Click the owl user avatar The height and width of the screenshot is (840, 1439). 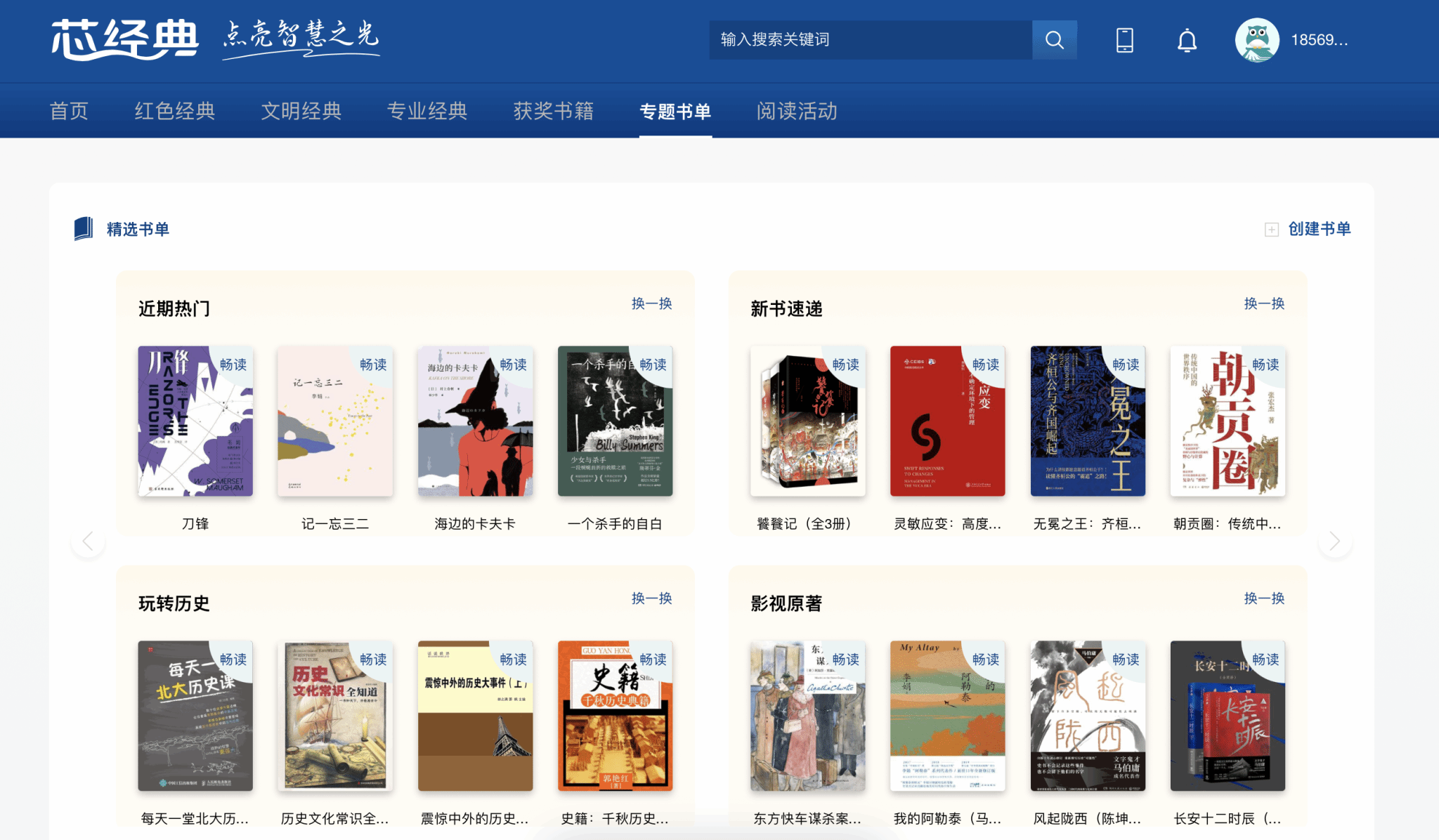[1257, 40]
